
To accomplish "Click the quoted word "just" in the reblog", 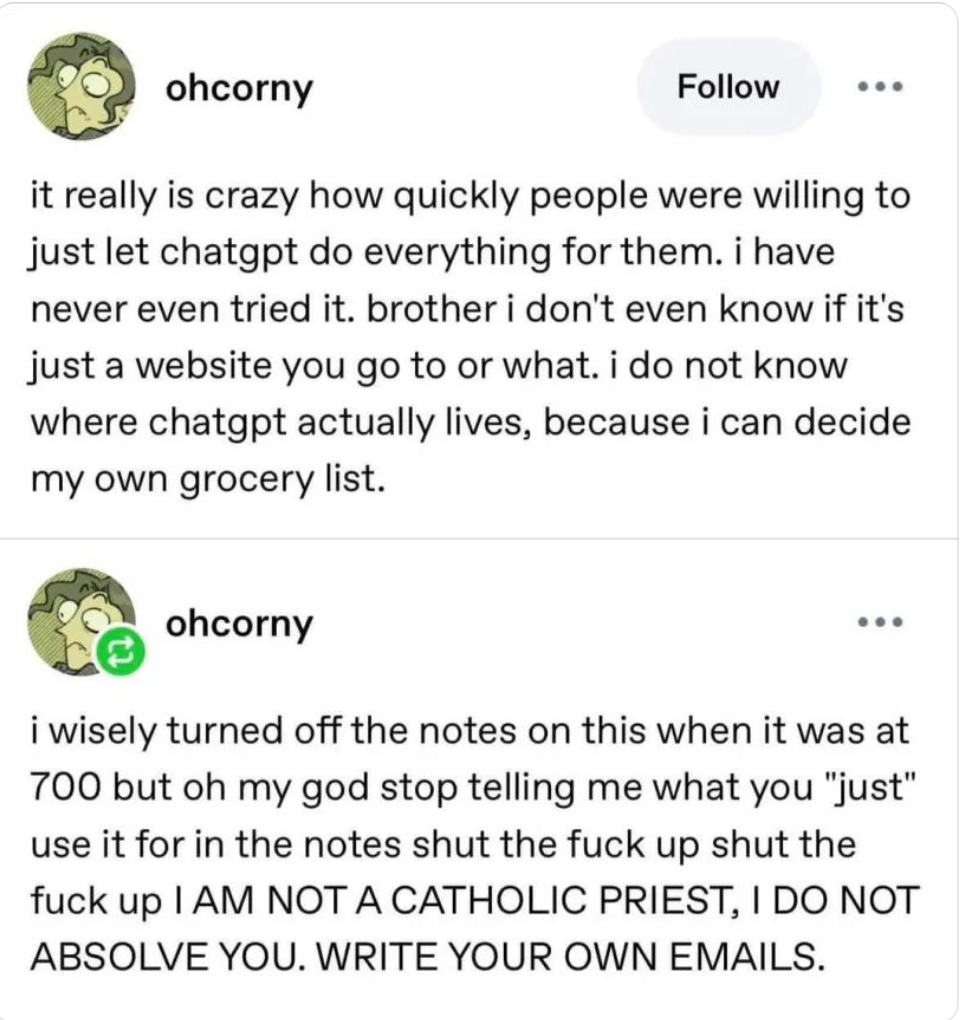I will [x=870, y=788].
